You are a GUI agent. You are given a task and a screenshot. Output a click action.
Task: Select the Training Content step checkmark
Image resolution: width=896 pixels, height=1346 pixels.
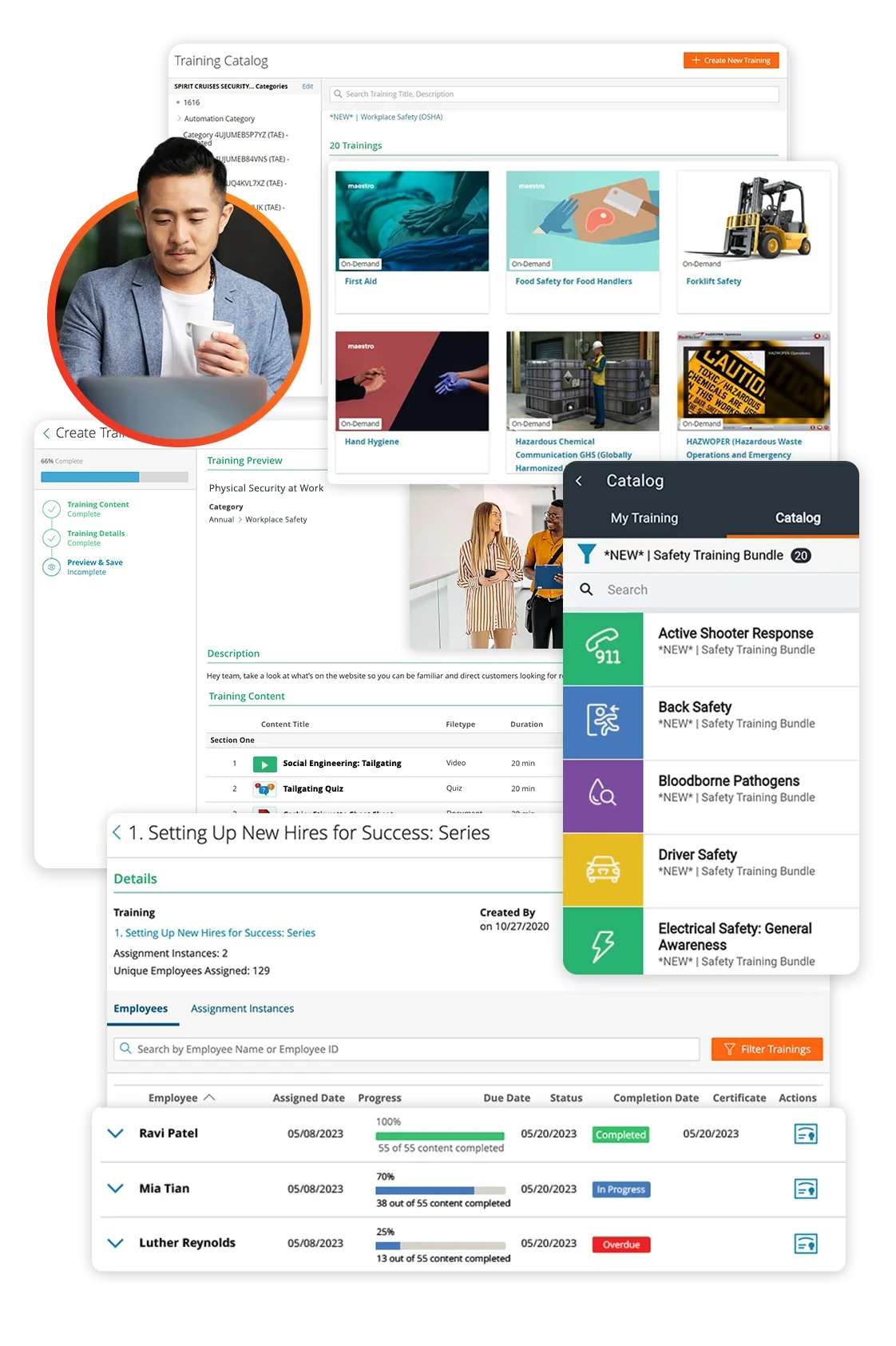point(52,509)
